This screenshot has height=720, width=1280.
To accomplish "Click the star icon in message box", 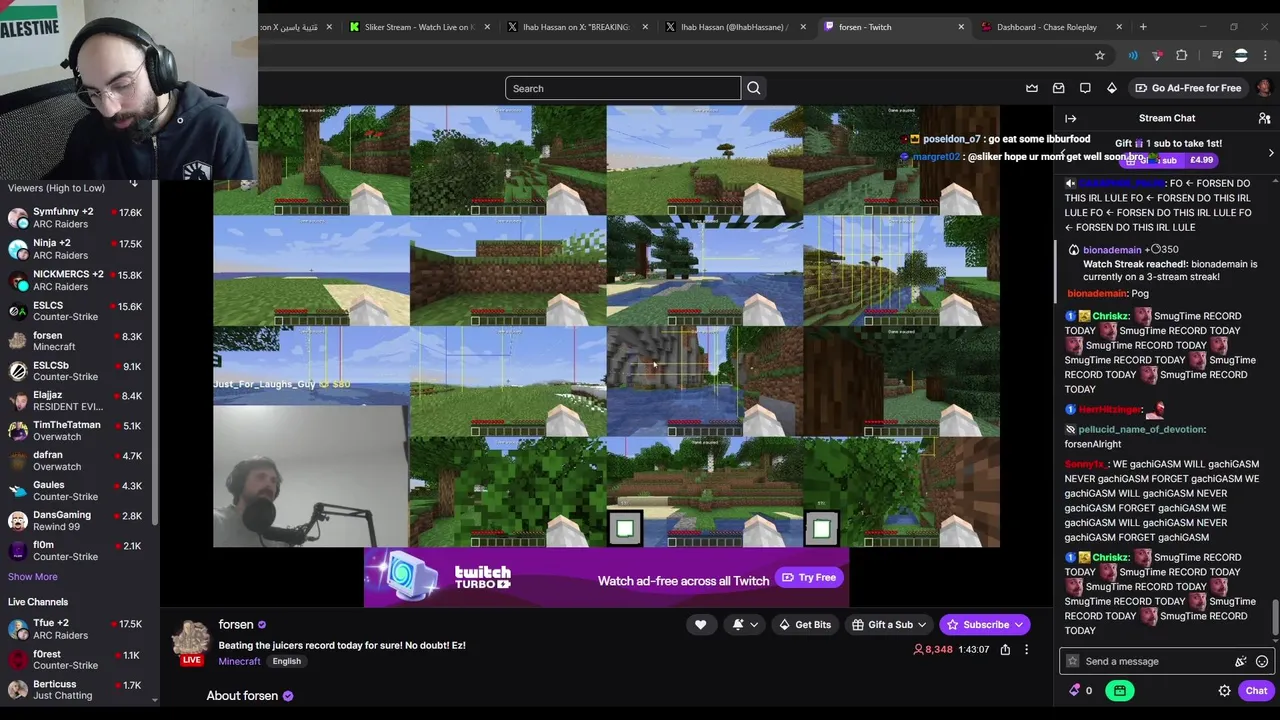I will [x=1073, y=661].
